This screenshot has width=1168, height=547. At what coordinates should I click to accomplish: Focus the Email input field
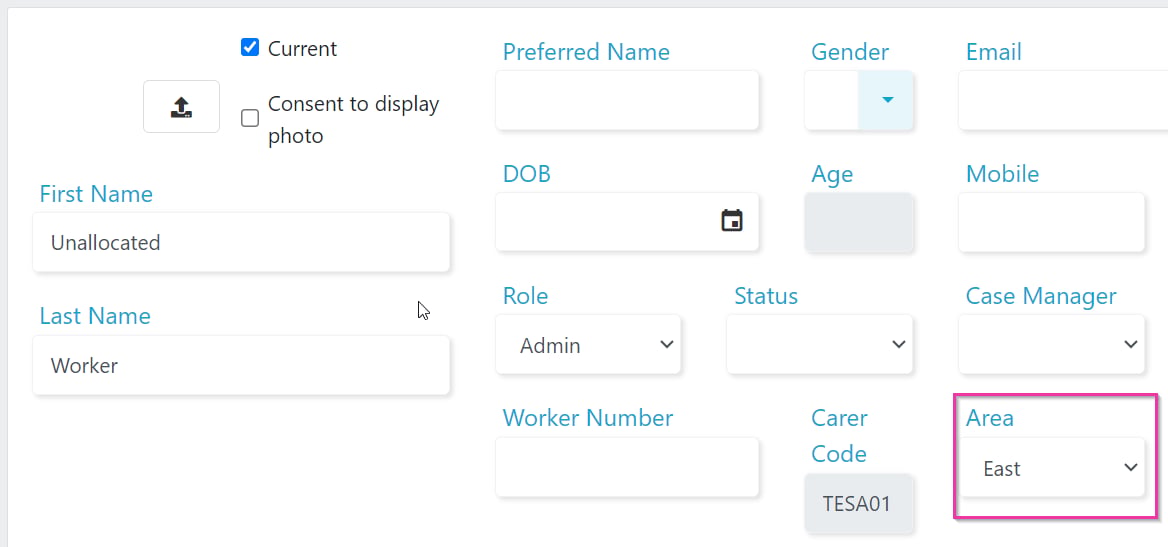tap(1063, 100)
